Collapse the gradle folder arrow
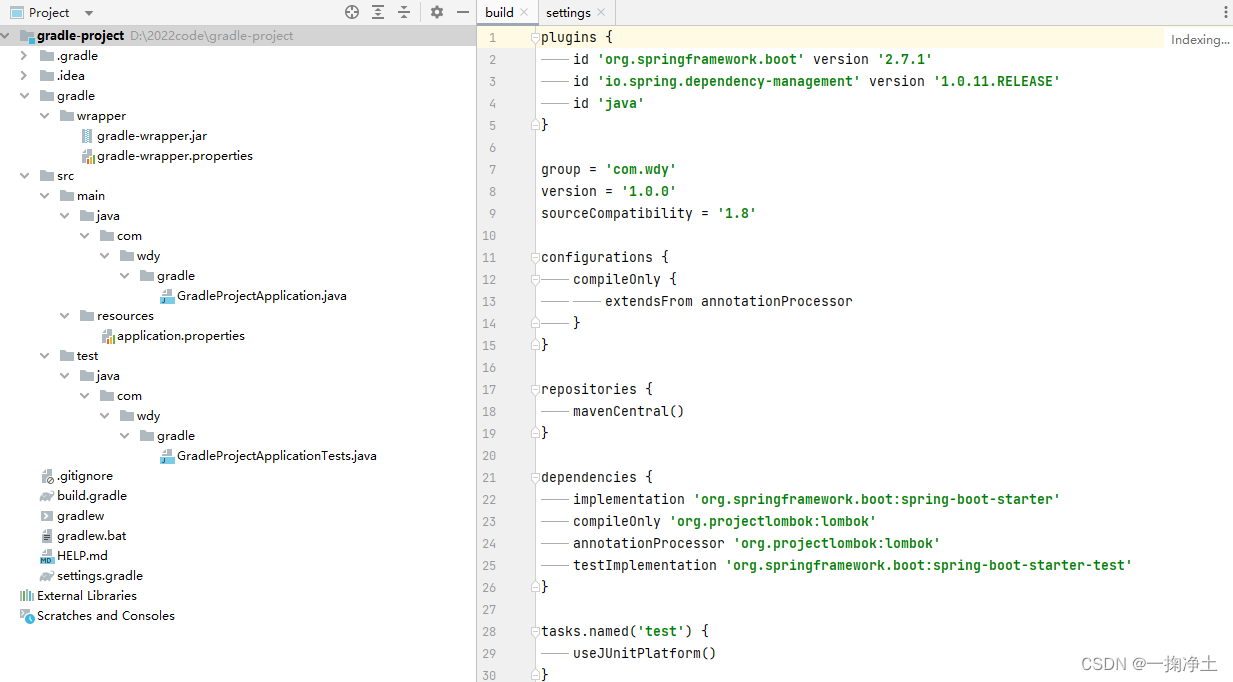This screenshot has width=1233, height=682. tap(24, 96)
